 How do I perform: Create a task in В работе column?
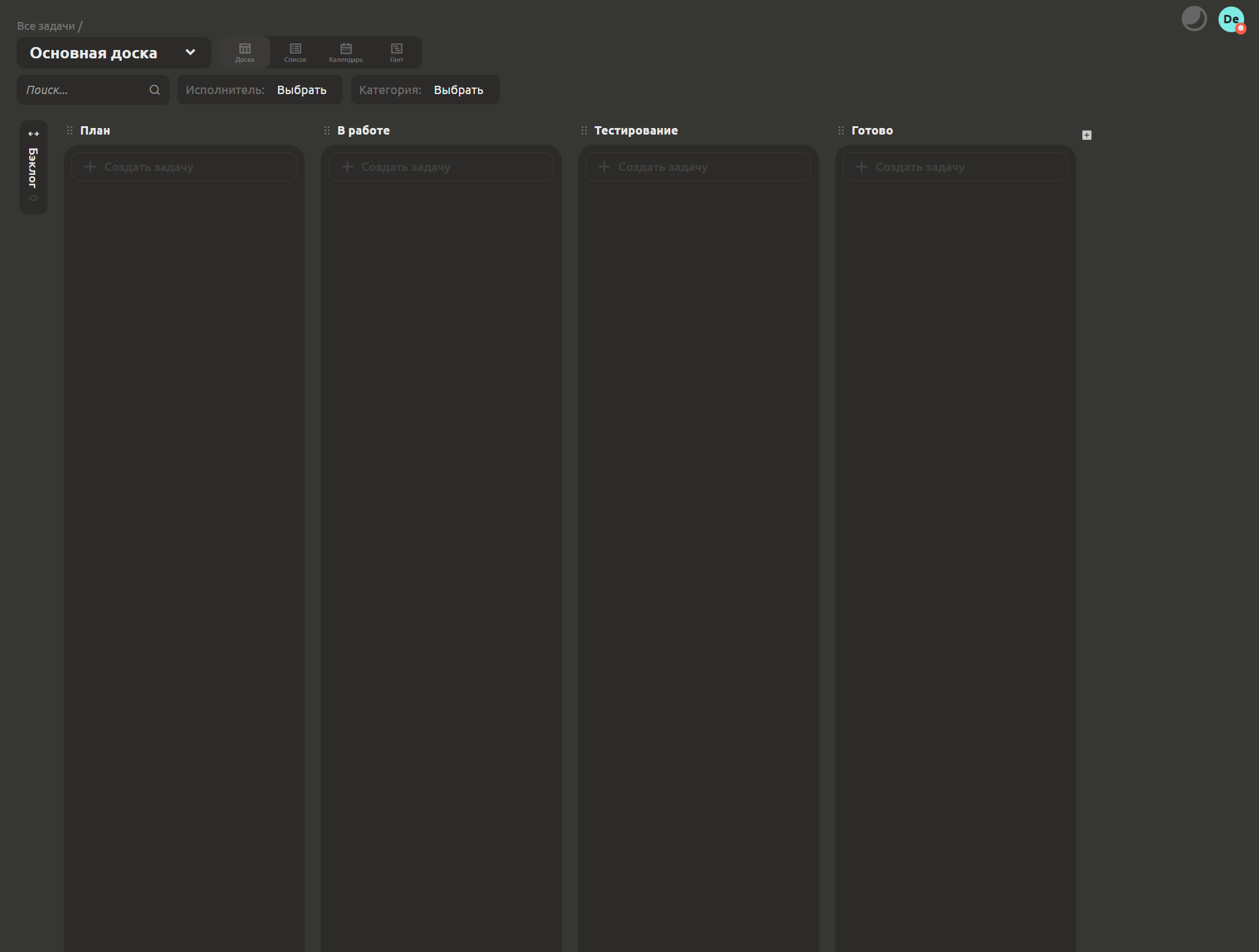coord(441,167)
